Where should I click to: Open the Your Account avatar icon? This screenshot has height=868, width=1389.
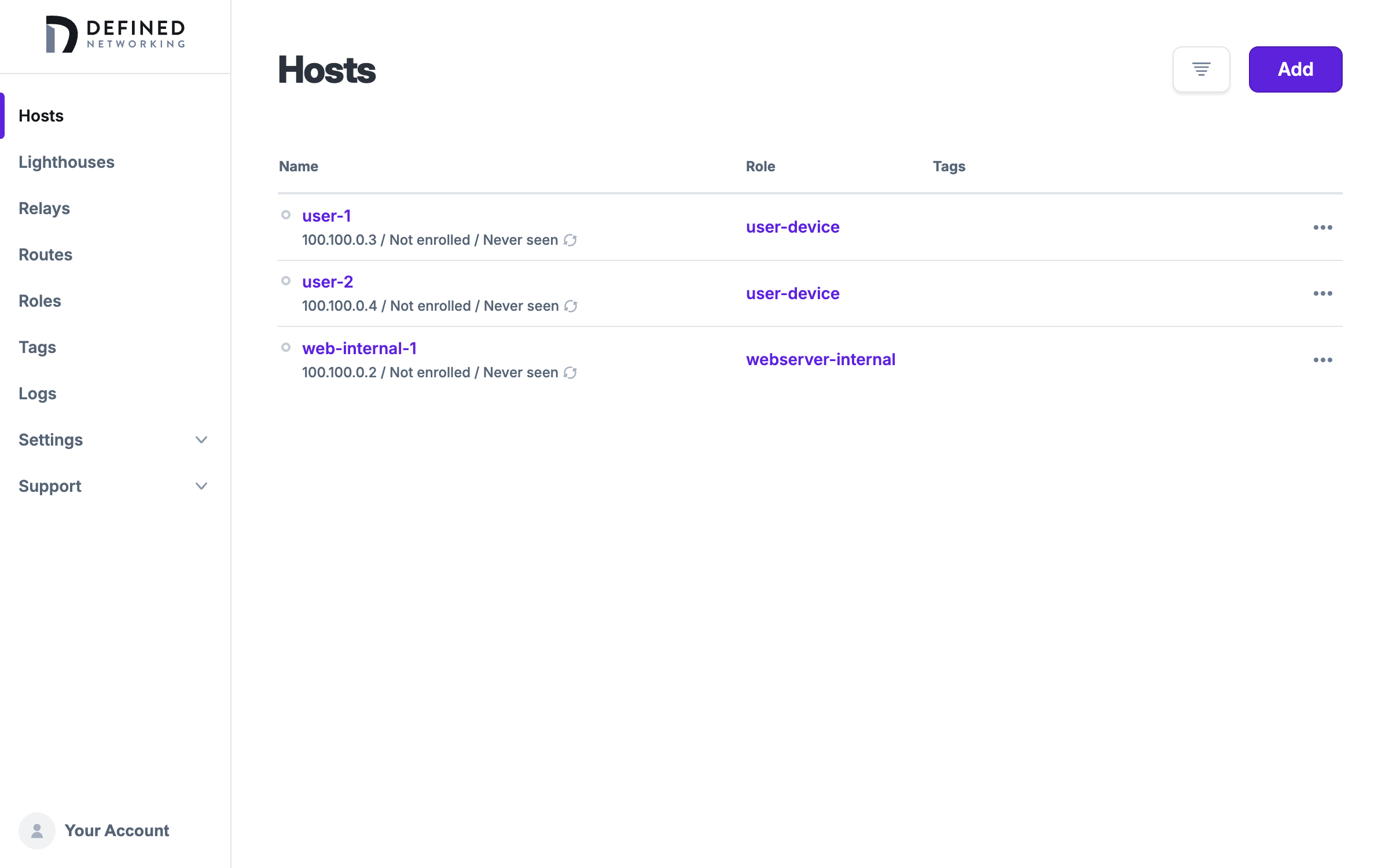tap(36, 830)
